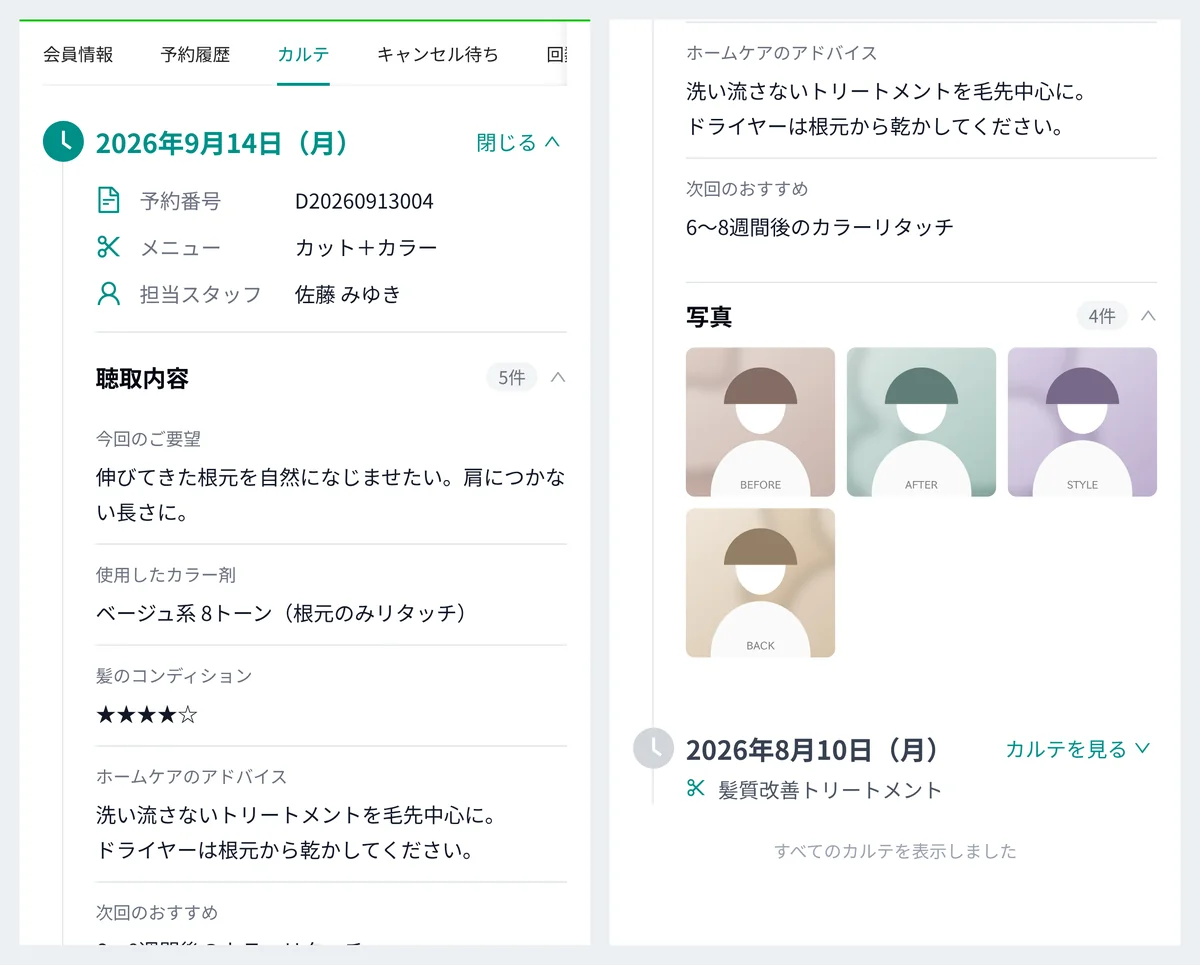The image size is (1200, 965).
Task: Click the scissors icon next to メニュー
Action: (x=108, y=247)
